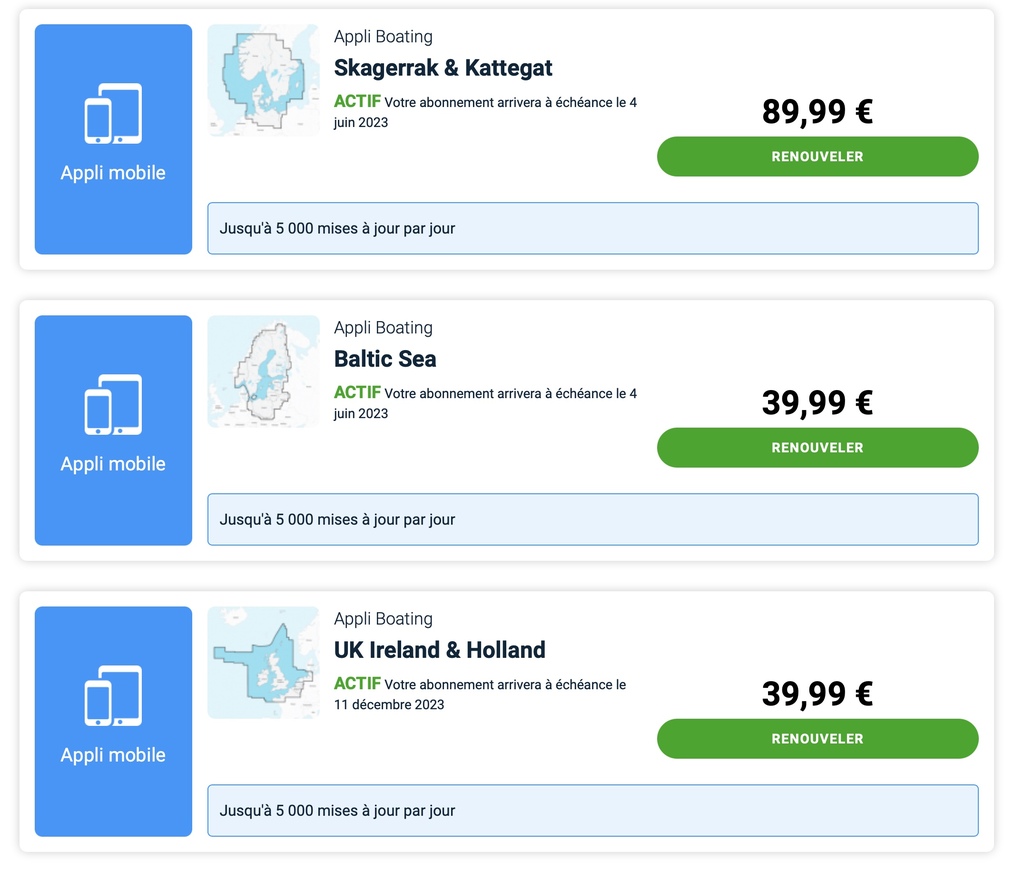This screenshot has width=1024, height=880.
Task: Click the Appli mobile tile for Skagerrak
Action: [x=114, y=139]
